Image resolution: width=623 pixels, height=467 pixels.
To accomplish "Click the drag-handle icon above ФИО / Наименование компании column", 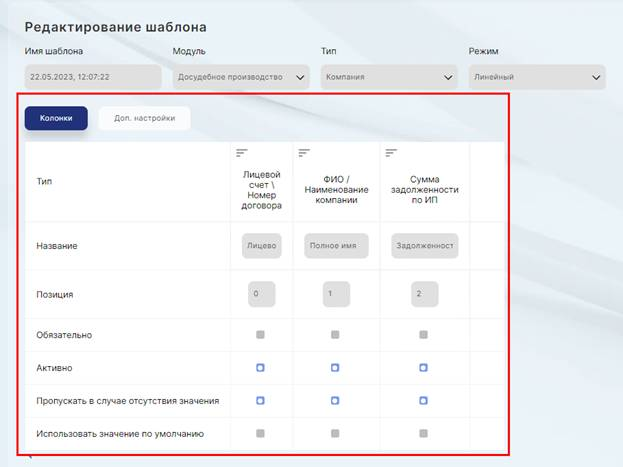I will coord(304,153).
